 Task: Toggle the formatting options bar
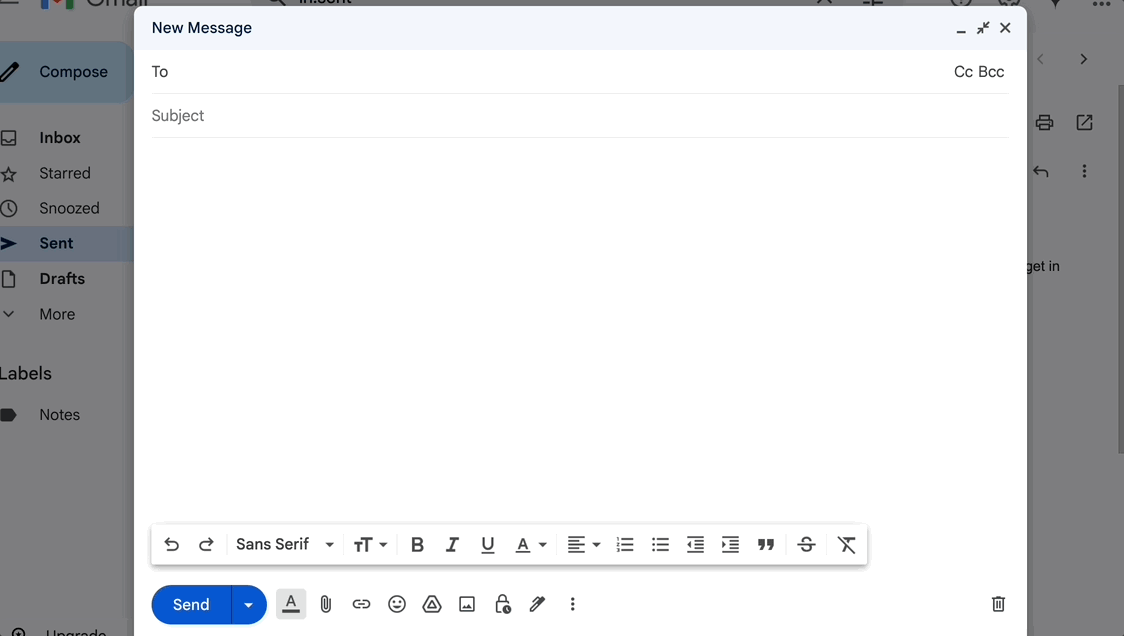click(x=291, y=604)
